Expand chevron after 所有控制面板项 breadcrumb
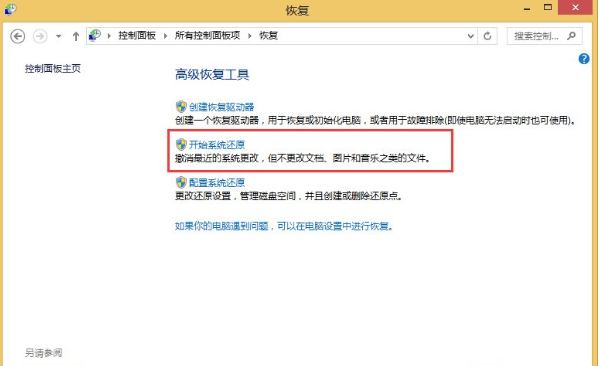Screen dimensions: 599x366 click(249, 36)
